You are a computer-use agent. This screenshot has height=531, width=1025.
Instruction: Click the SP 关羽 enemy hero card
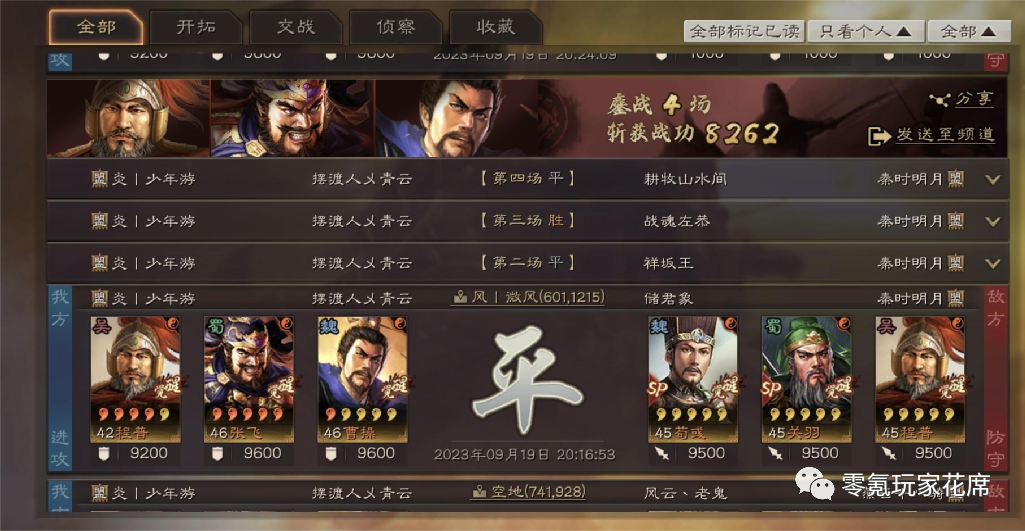click(x=807, y=379)
